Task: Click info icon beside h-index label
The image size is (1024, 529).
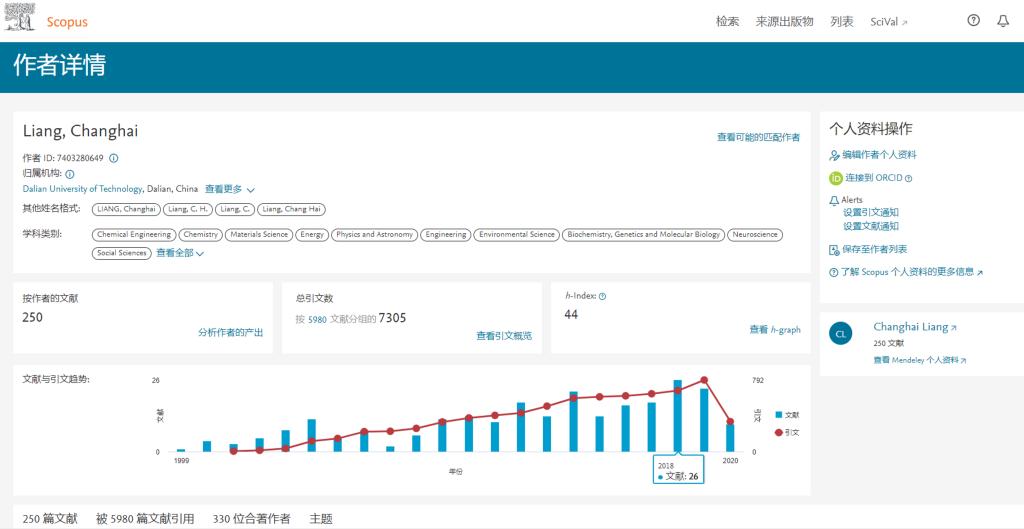Action: coord(602,296)
